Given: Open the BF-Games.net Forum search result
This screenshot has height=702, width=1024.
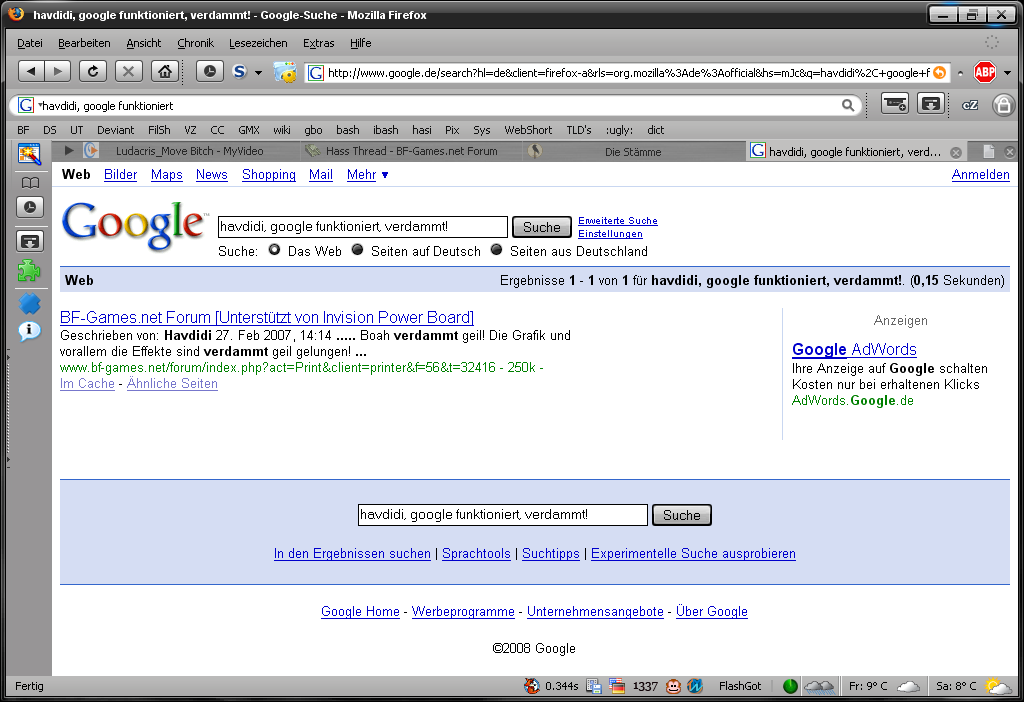Looking at the screenshot, I should tap(267, 317).
